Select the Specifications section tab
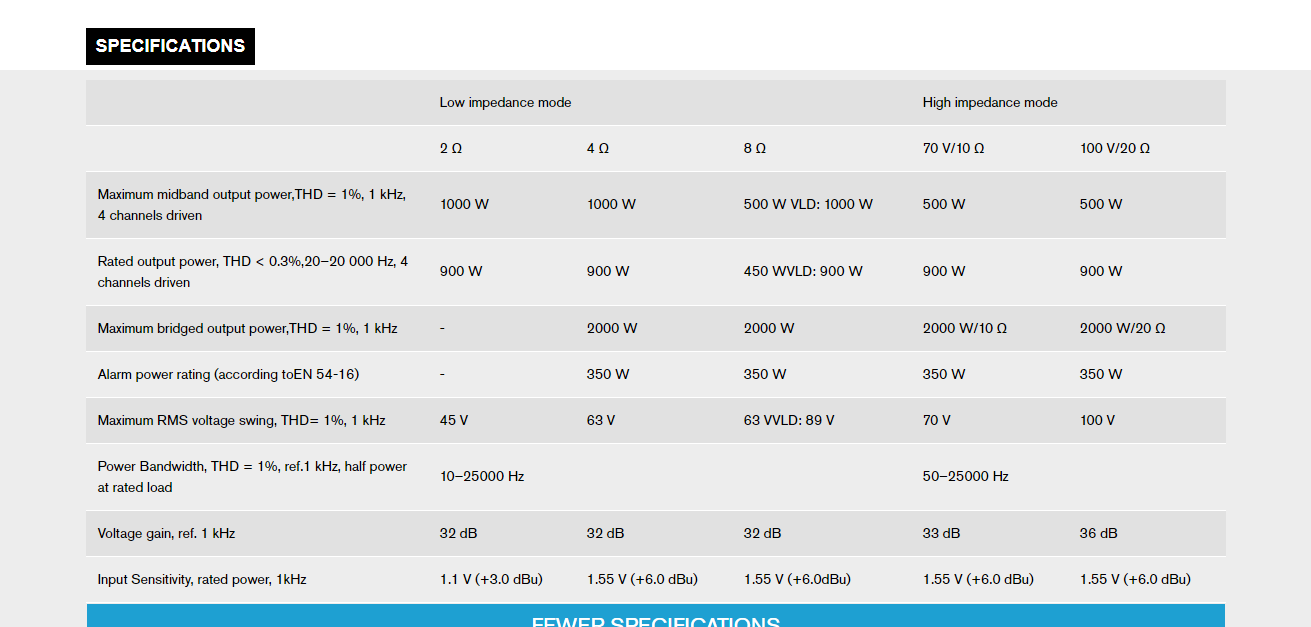This screenshot has width=1311, height=627. (170, 46)
